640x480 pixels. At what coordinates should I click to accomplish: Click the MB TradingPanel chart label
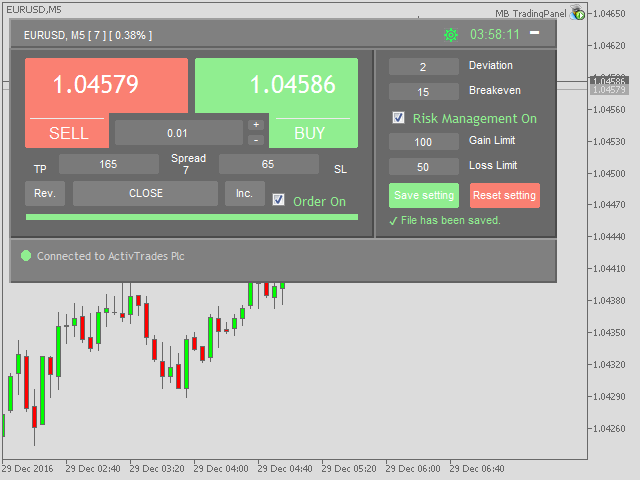[531, 13]
